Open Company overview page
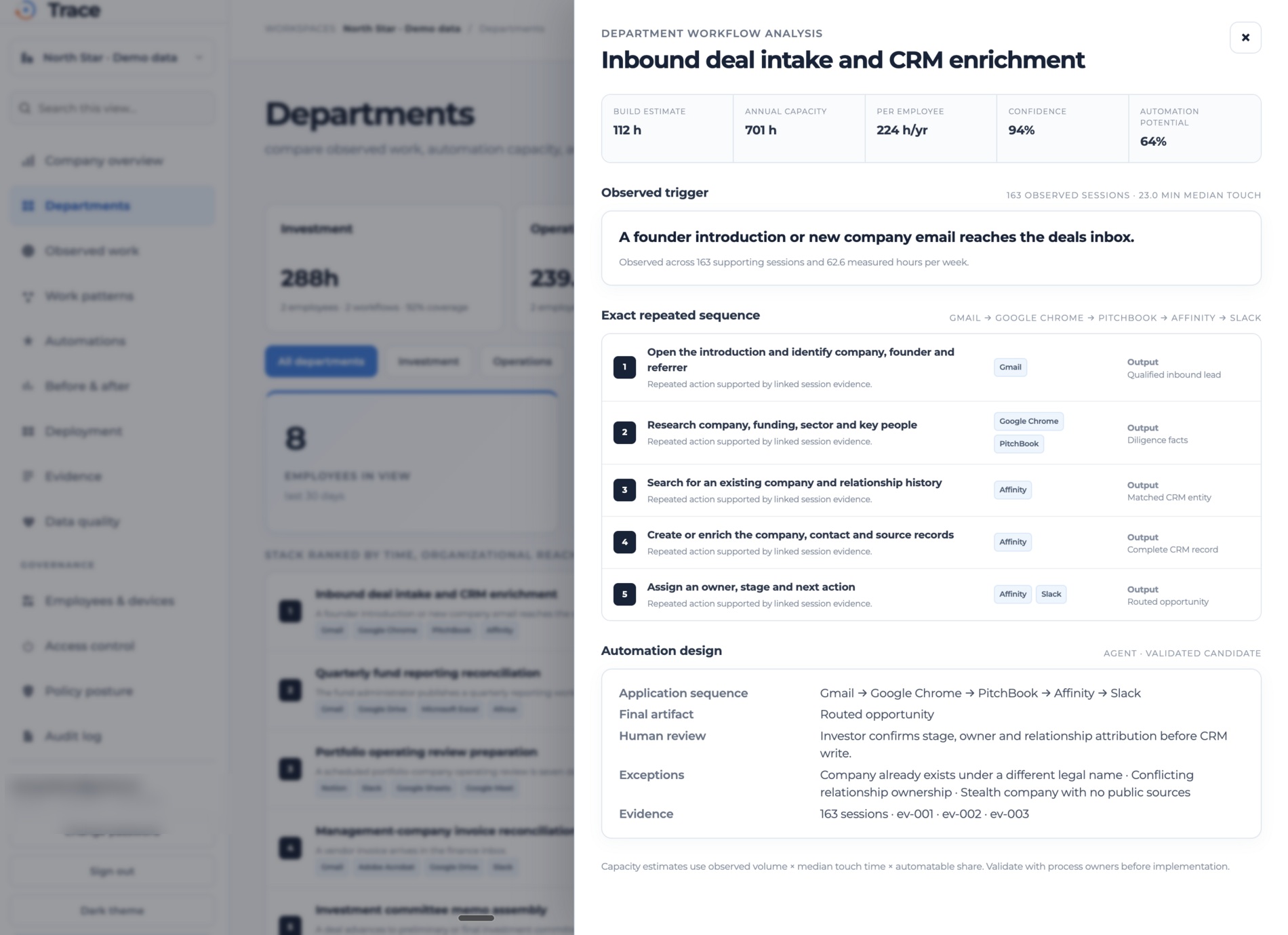Screen dimensions: 1288x935 tap(112, 161)
